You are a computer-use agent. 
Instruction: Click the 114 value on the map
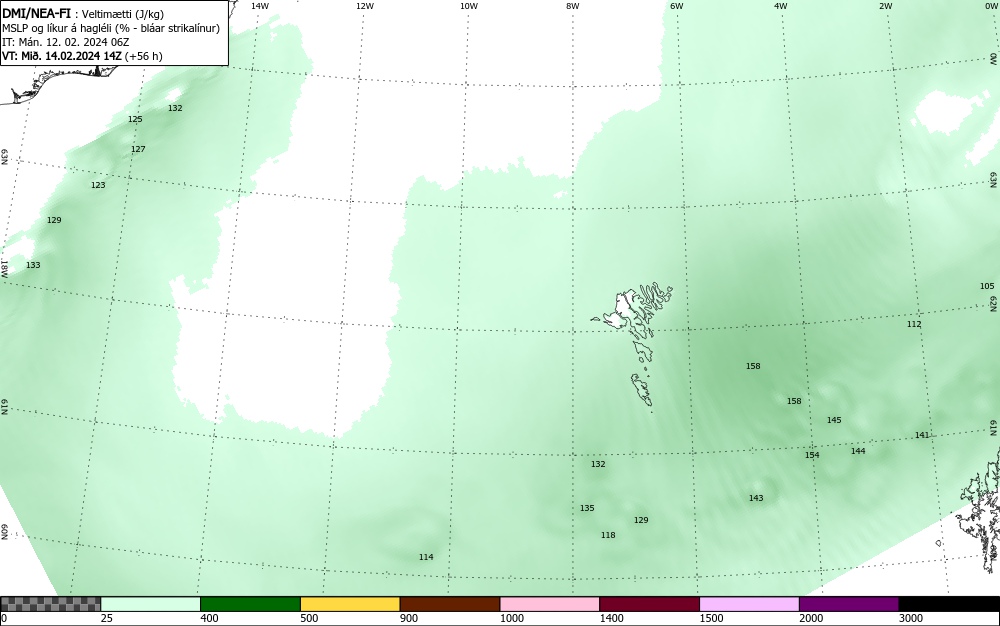tap(426, 557)
